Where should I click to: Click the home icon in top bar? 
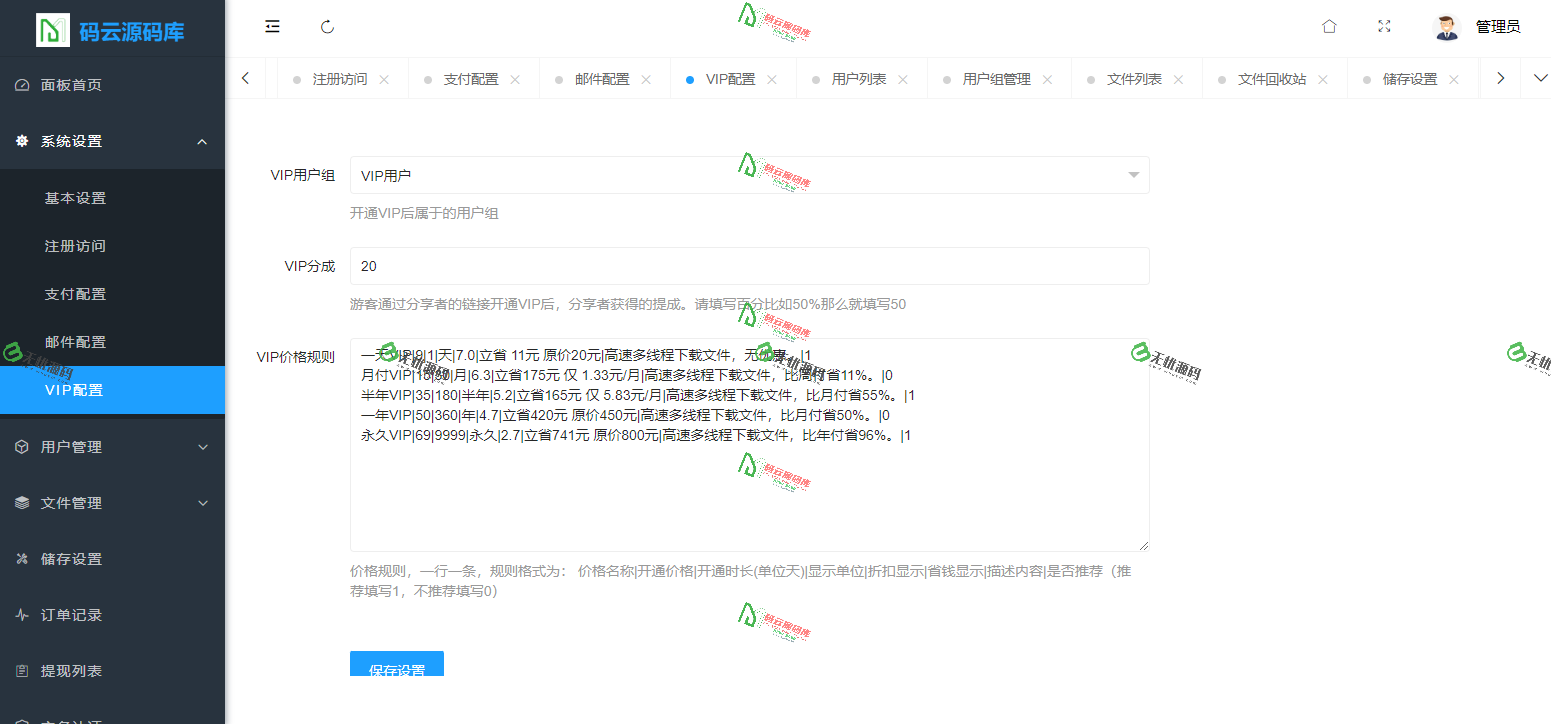pos(1329,26)
